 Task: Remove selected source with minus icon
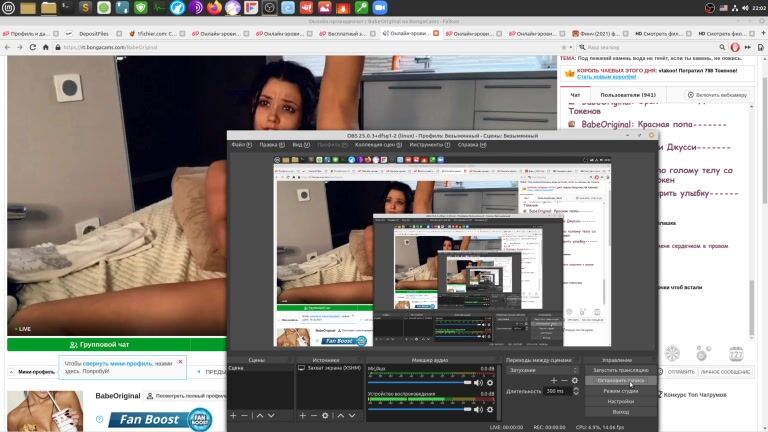[x=313, y=415]
